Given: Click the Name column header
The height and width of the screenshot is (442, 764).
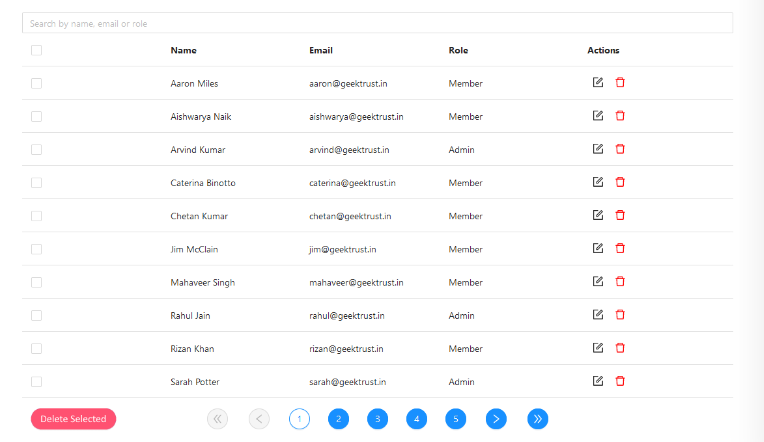Looking at the screenshot, I should tap(183, 50).
